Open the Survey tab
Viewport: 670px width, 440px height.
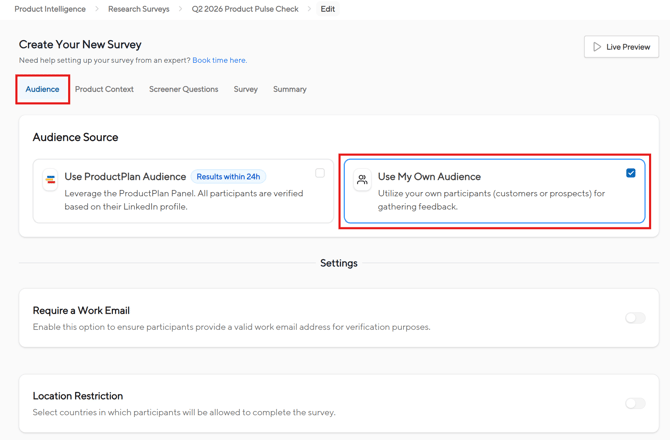(x=245, y=89)
